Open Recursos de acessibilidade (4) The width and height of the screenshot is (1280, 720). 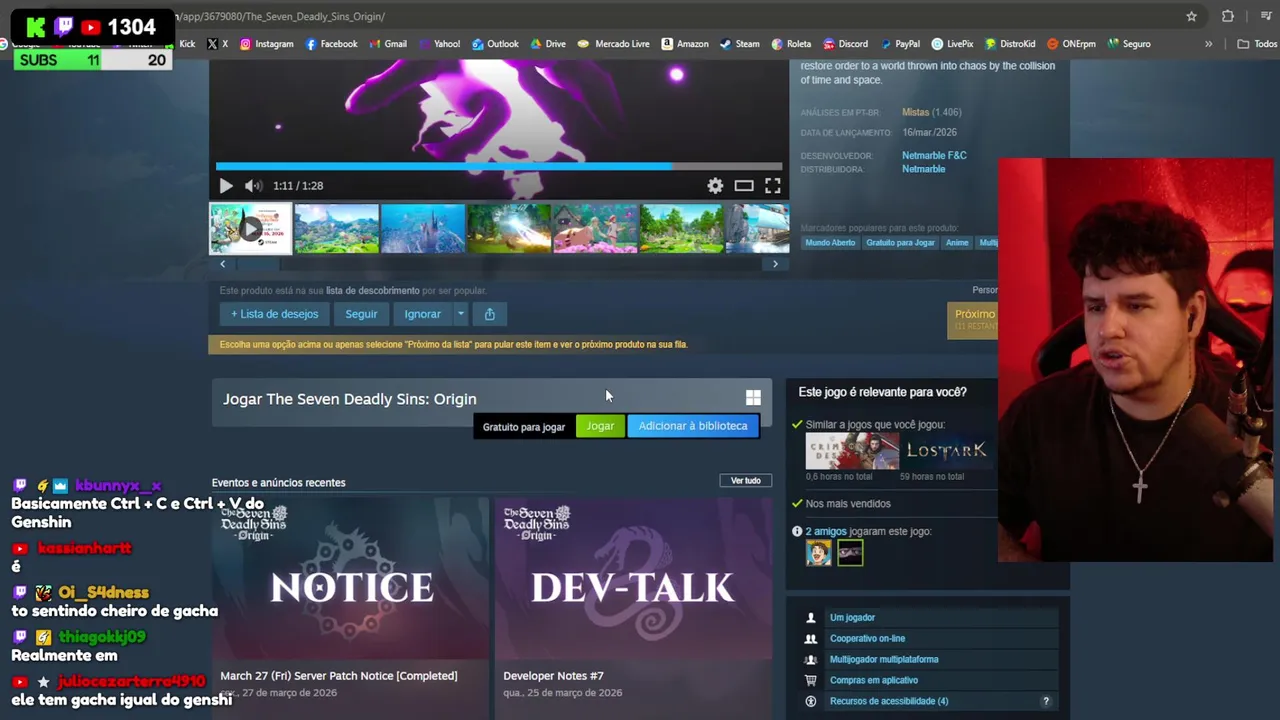(x=889, y=702)
